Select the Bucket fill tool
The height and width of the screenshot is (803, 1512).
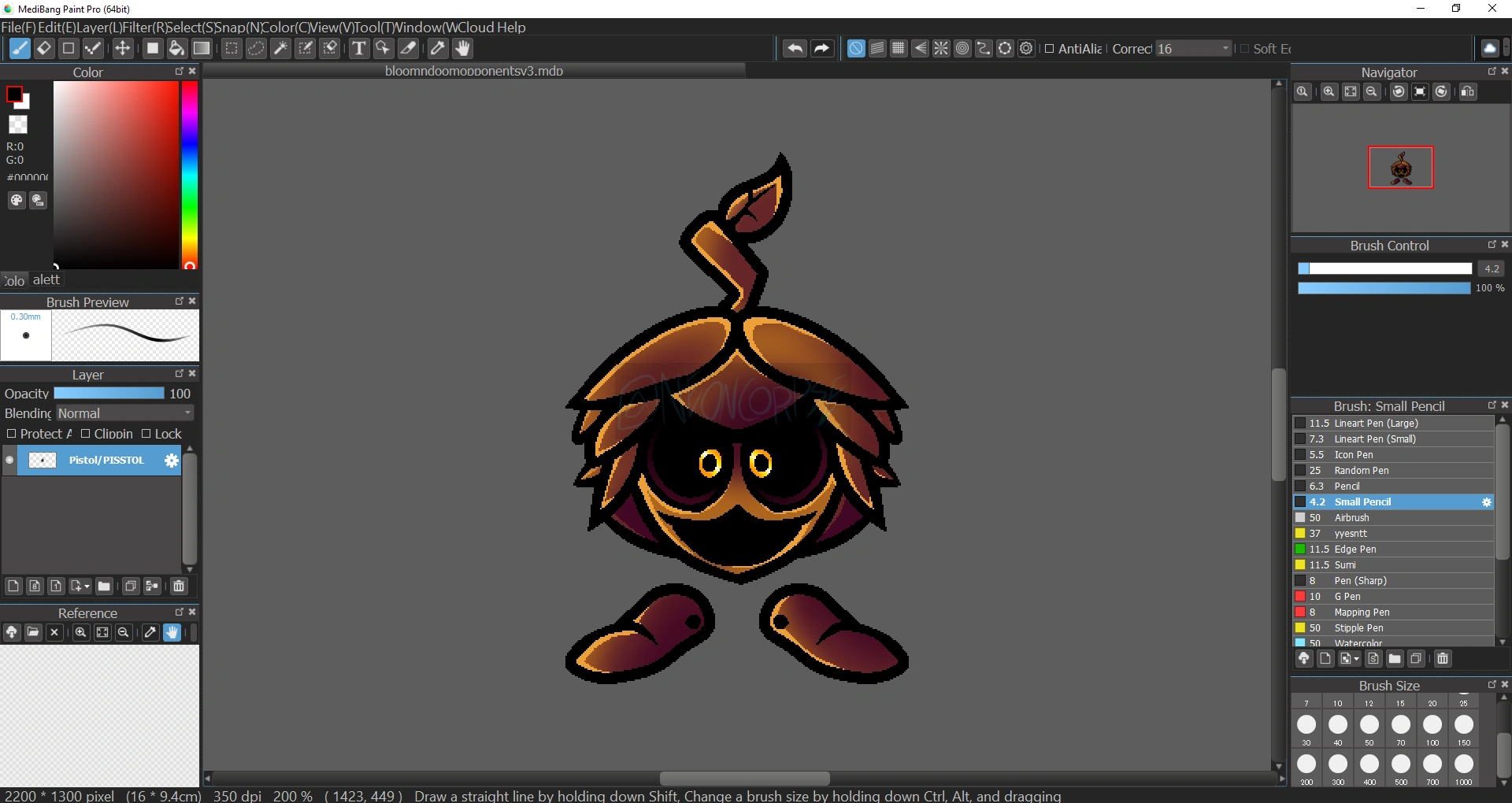click(177, 49)
